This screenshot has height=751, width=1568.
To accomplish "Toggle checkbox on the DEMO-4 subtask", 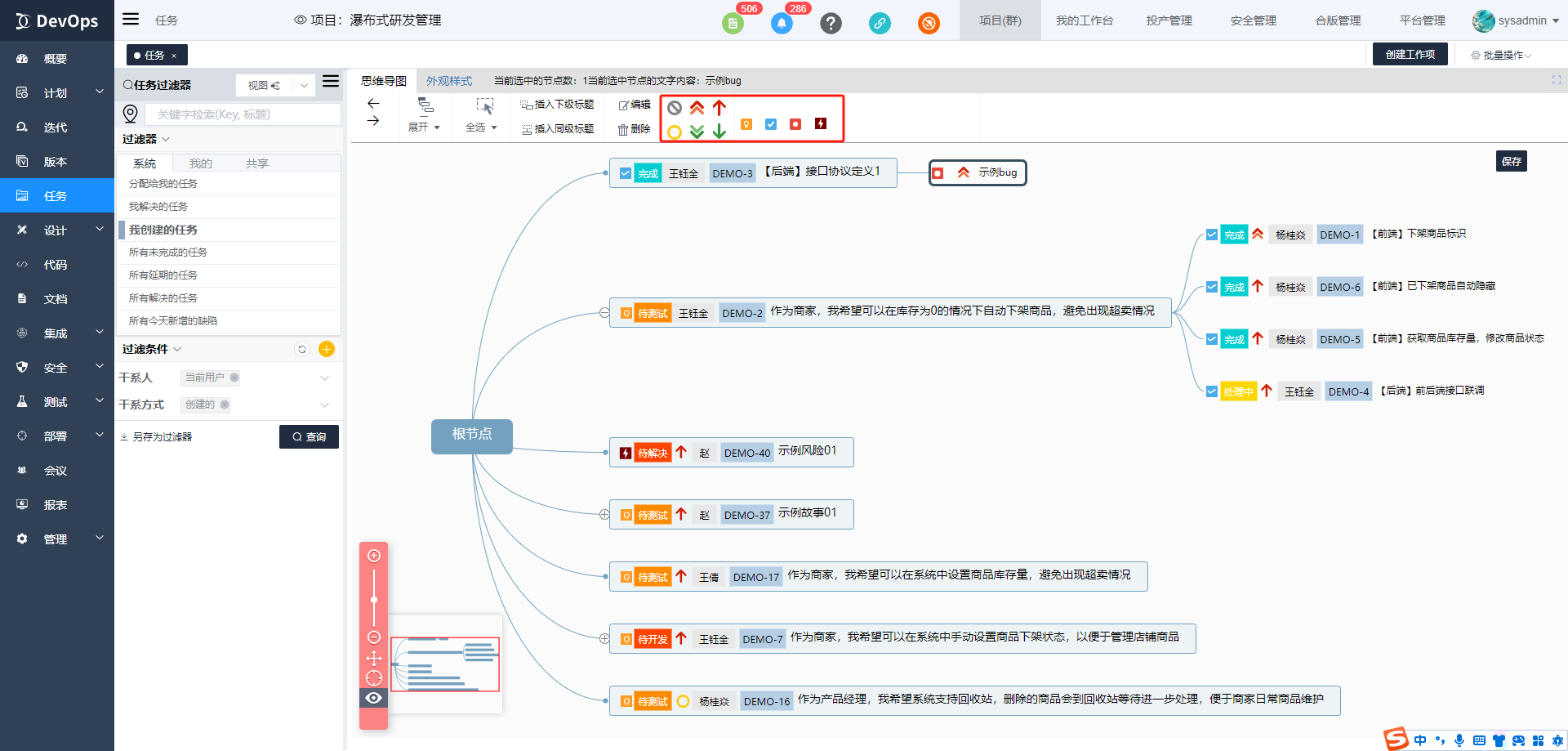I will pyautogui.click(x=1212, y=391).
